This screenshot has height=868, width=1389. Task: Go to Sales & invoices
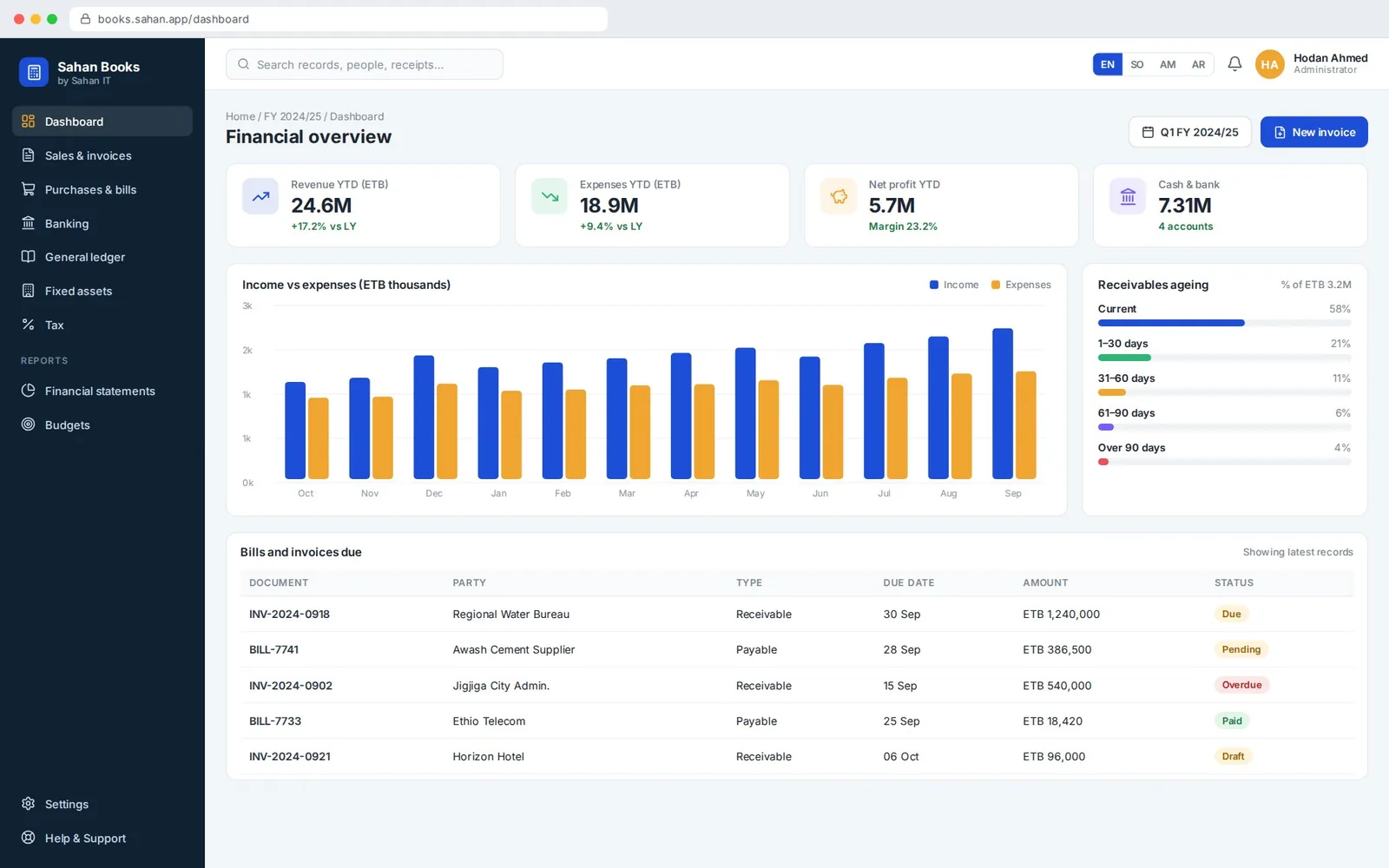pos(102,155)
